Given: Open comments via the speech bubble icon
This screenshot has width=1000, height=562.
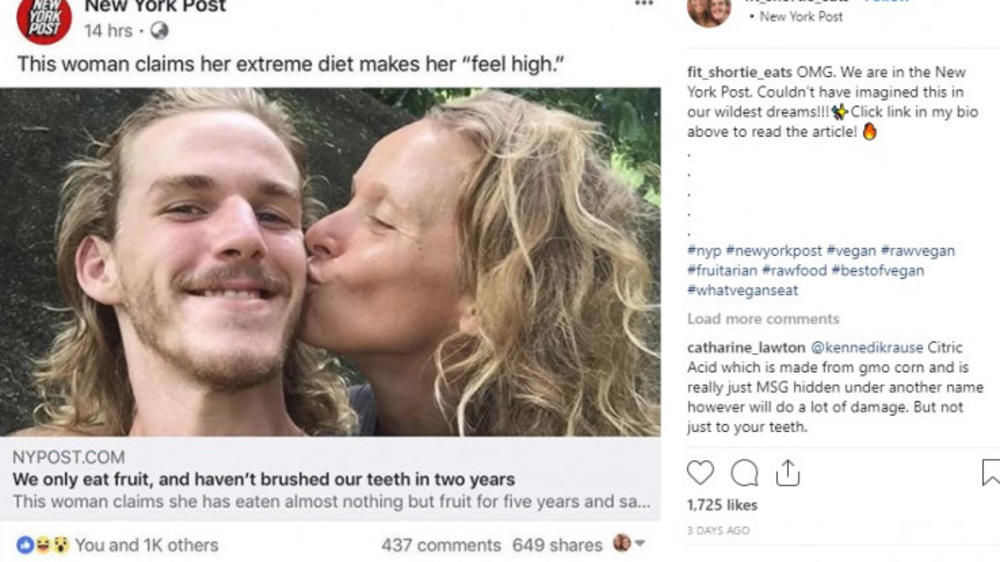Looking at the screenshot, I should click(744, 472).
